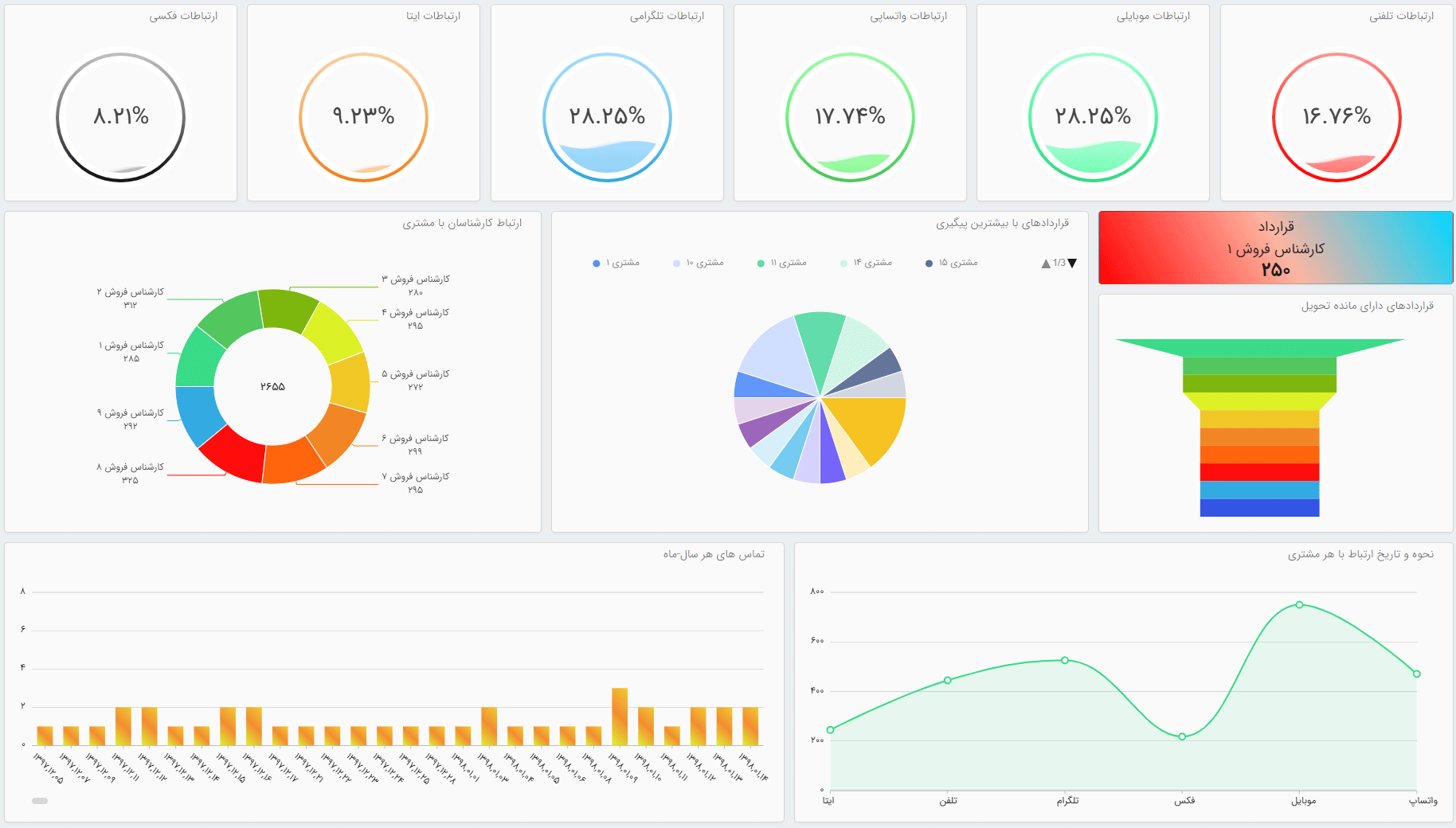Viewport: 1456px width, 828px height.
Task: Click the قراردادهای دارای مانده تحویل funnel title
Action: 1367,306
